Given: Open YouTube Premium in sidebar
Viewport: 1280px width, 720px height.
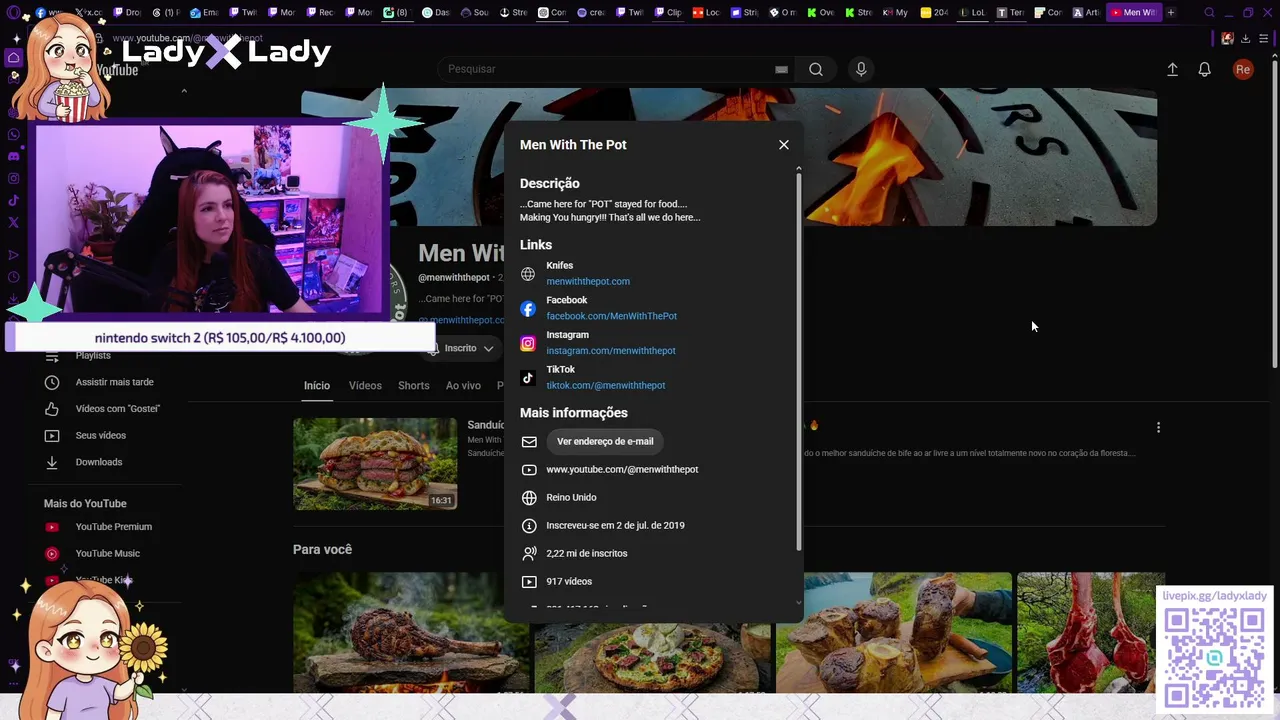Looking at the screenshot, I should coord(113,527).
